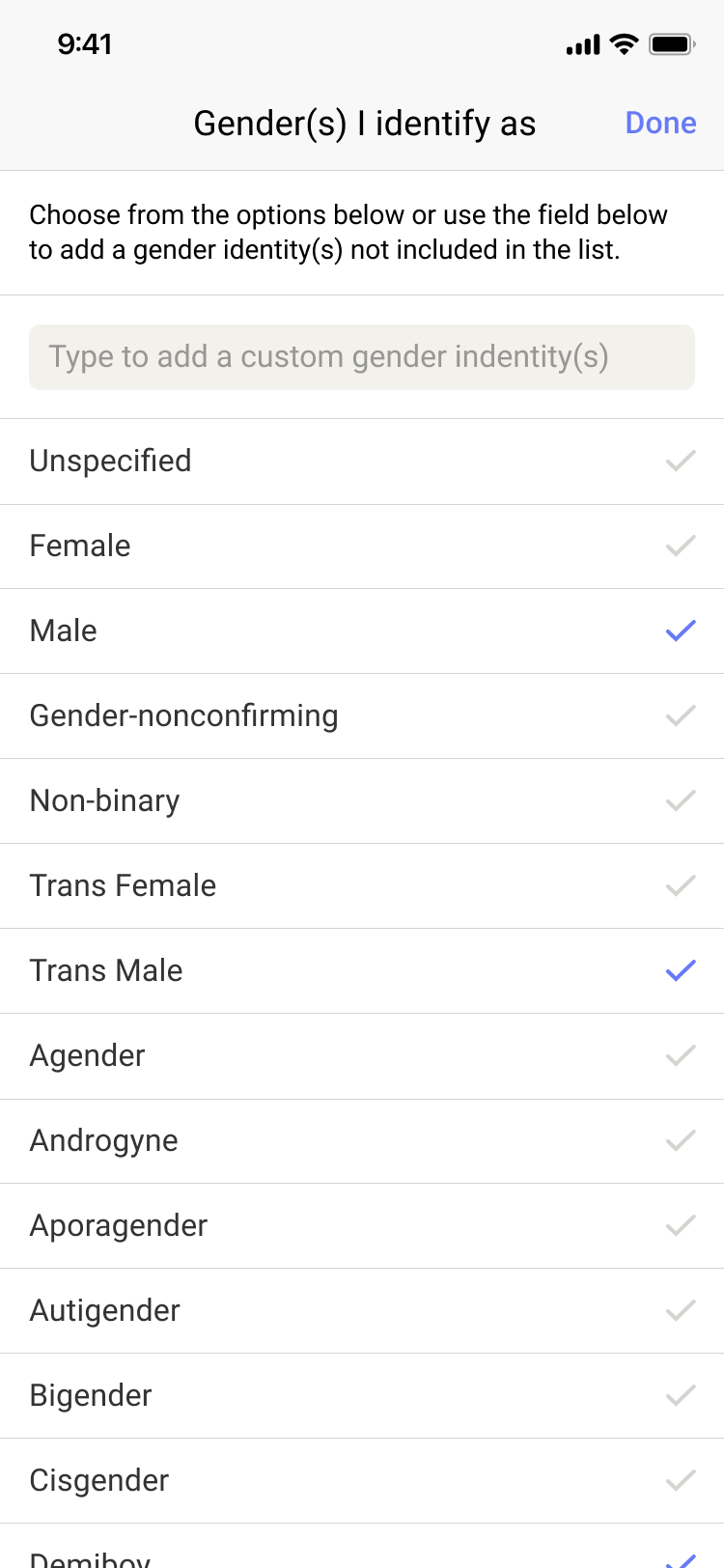Image resolution: width=724 pixels, height=1568 pixels.
Task: Tap the Androgyne label text
Action: pyautogui.click(x=104, y=1141)
